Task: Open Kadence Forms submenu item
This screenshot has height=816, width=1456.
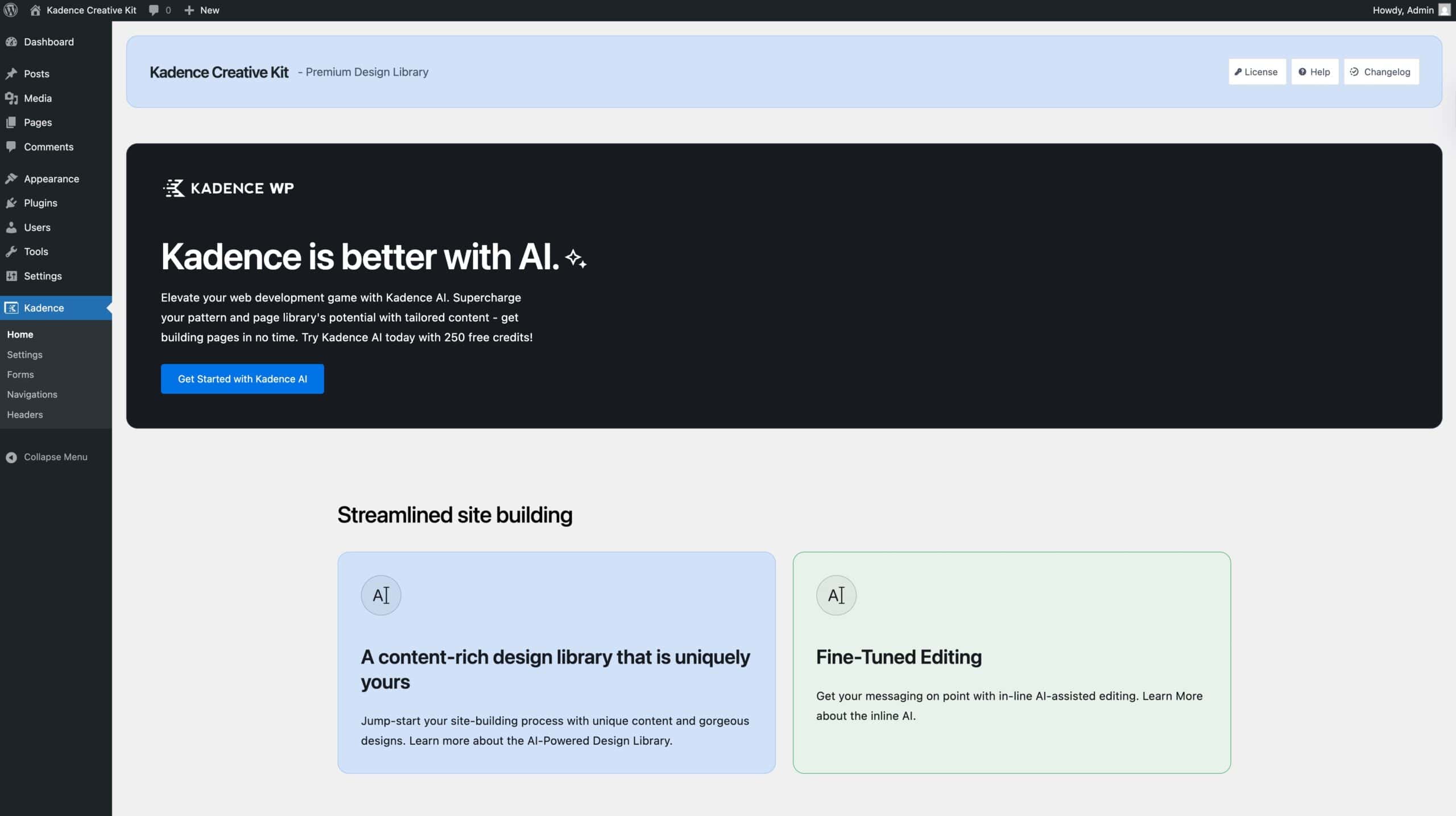Action: click(20, 374)
